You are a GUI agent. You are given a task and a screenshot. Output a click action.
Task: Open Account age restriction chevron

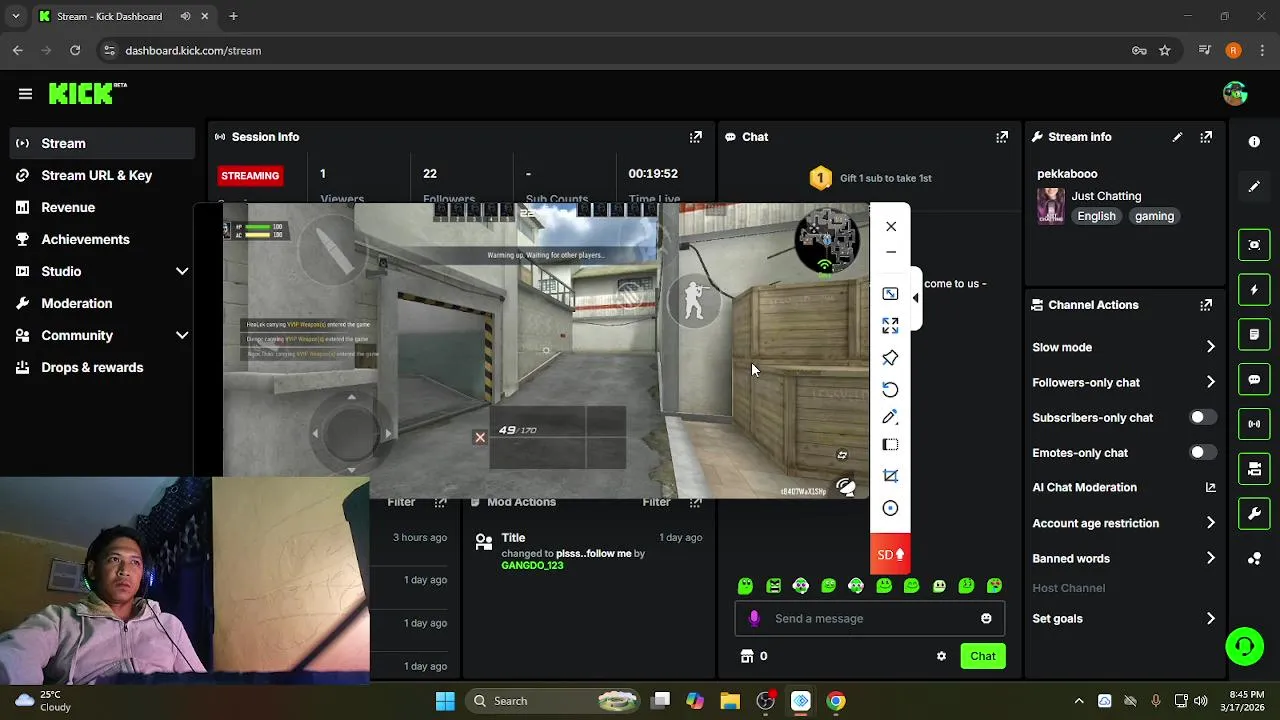(x=1210, y=523)
